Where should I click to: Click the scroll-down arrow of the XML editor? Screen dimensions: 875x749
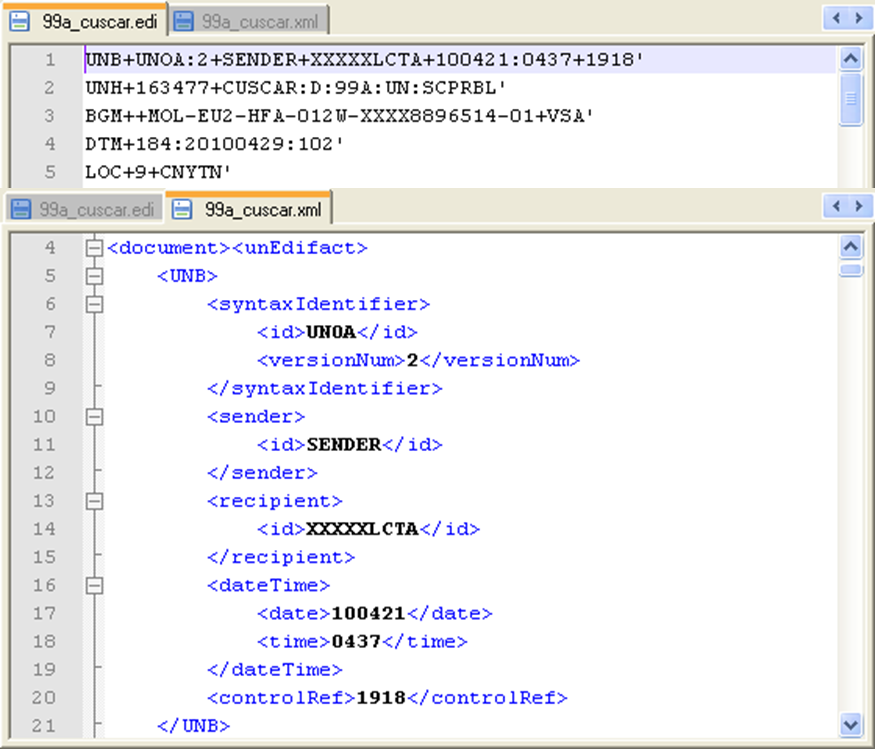tap(852, 722)
